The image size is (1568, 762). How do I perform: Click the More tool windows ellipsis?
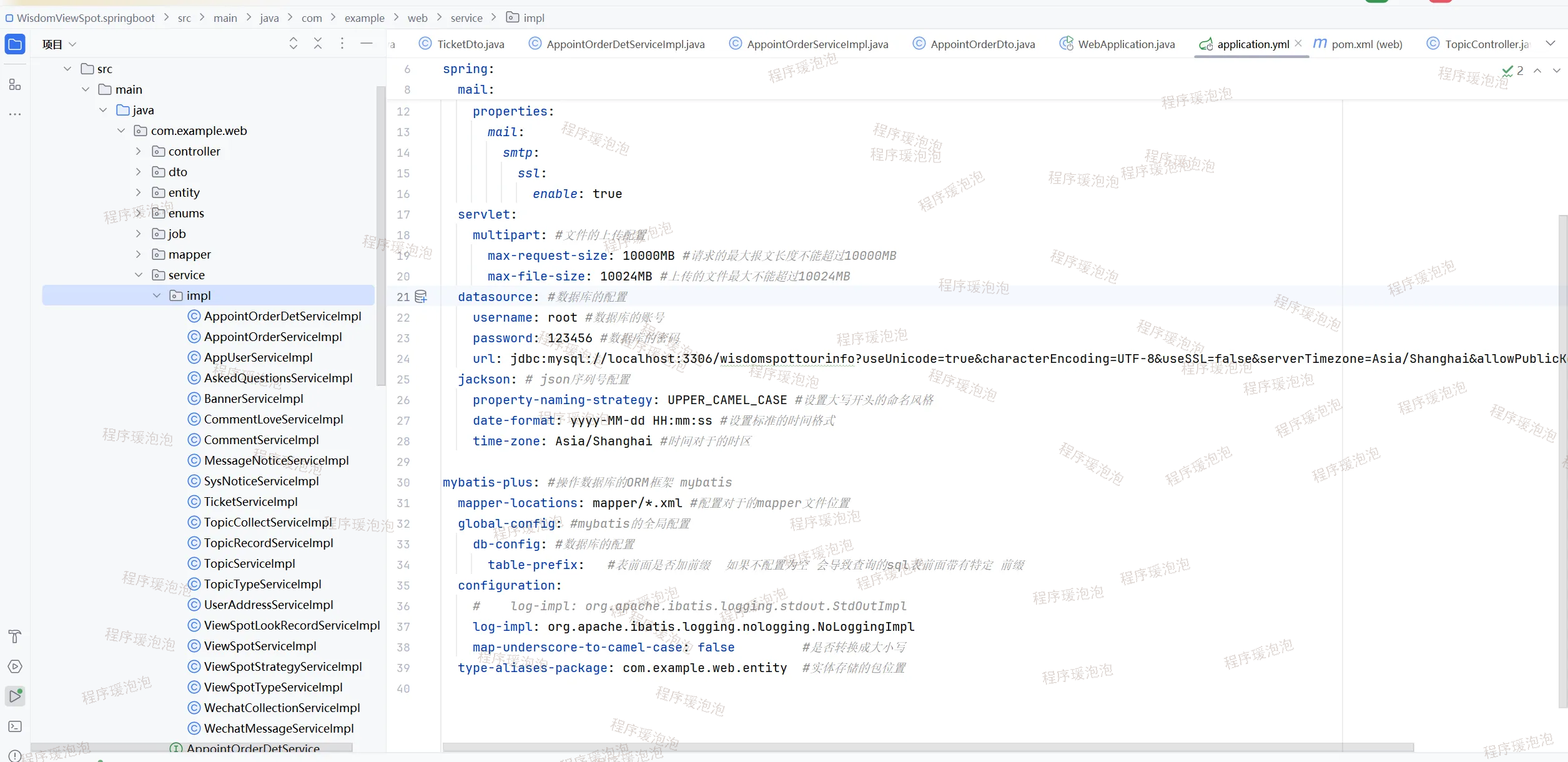click(15, 114)
